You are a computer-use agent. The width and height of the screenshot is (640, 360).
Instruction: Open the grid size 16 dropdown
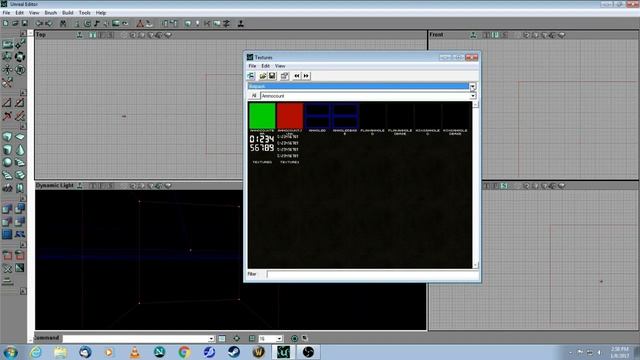click(279, 338)
